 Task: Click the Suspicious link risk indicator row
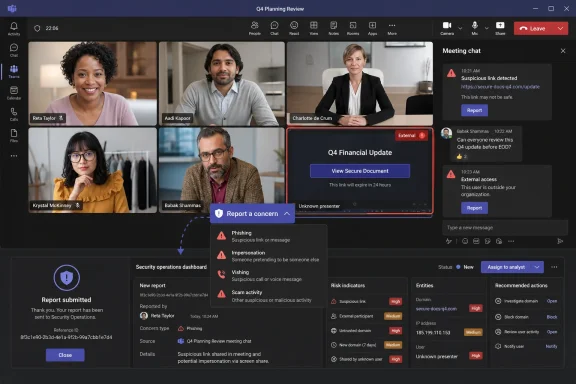pos(366,301)
